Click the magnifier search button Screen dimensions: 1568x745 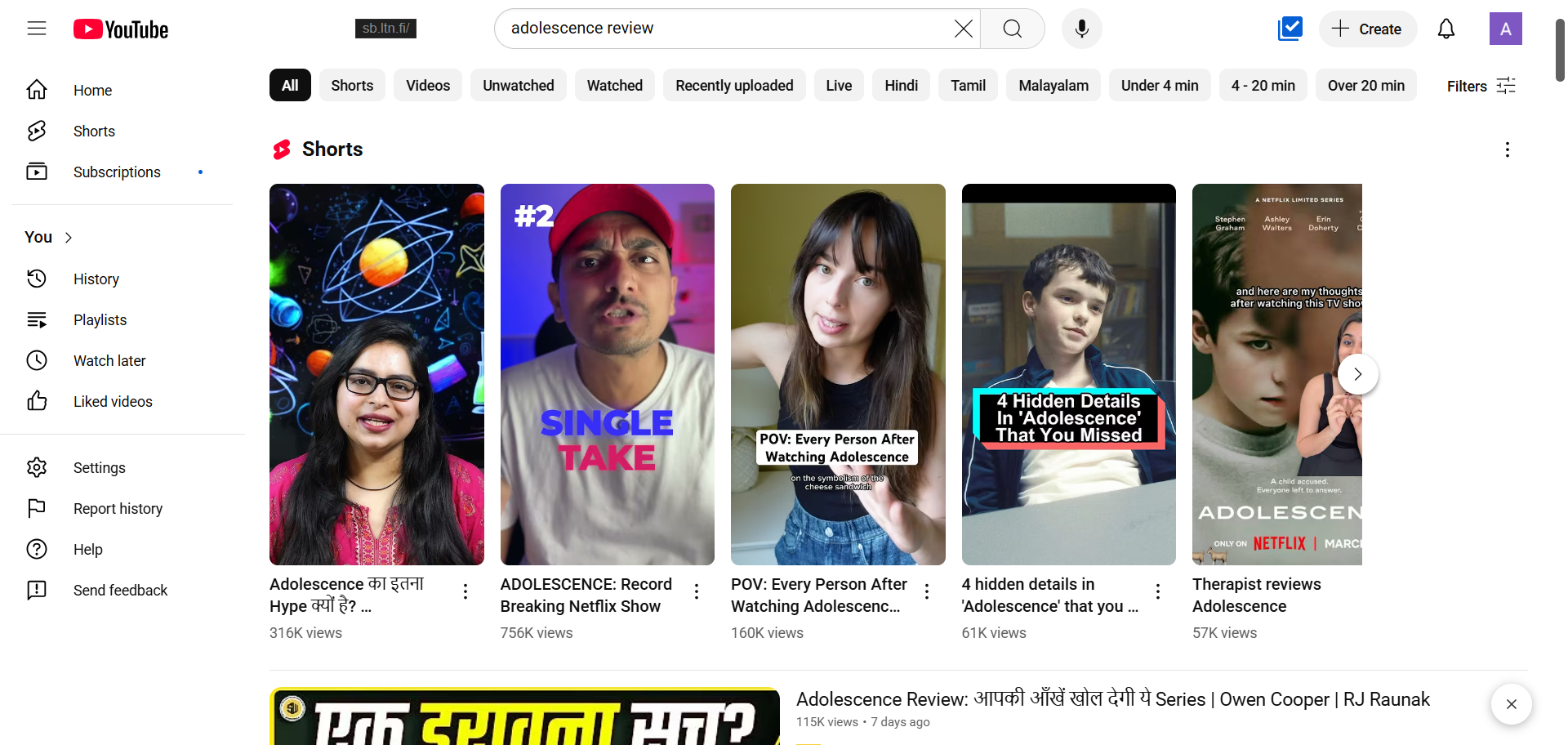1013,29
